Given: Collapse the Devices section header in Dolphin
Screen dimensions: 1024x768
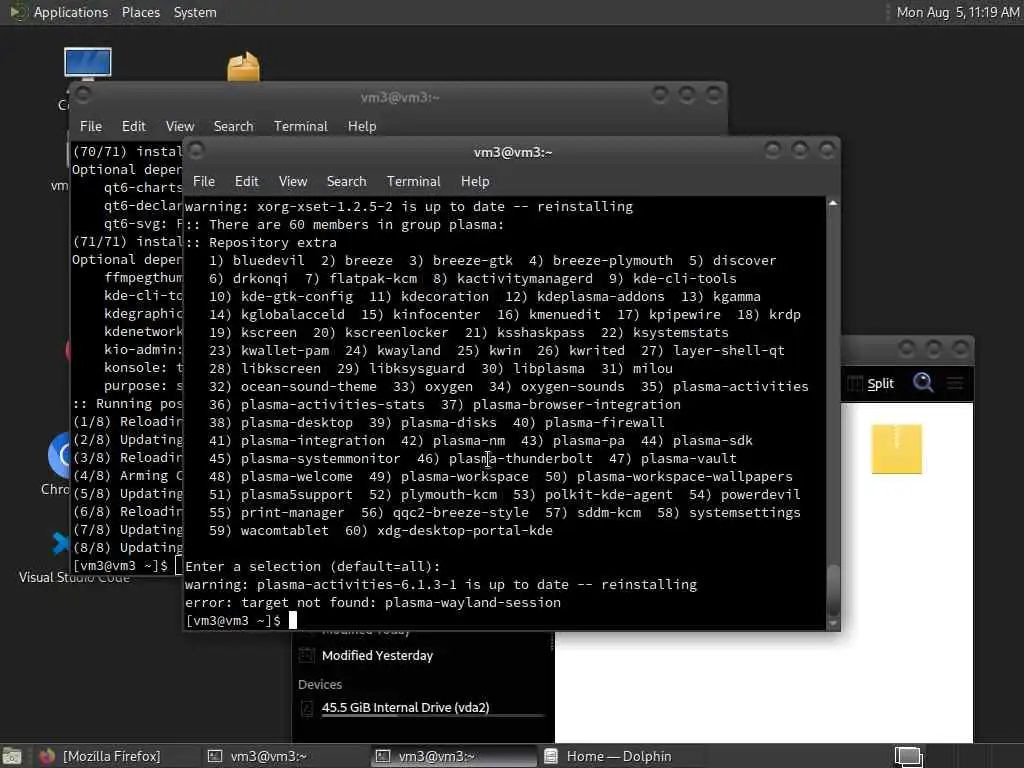Looking at the screenshot, I should tap(320, 684).
